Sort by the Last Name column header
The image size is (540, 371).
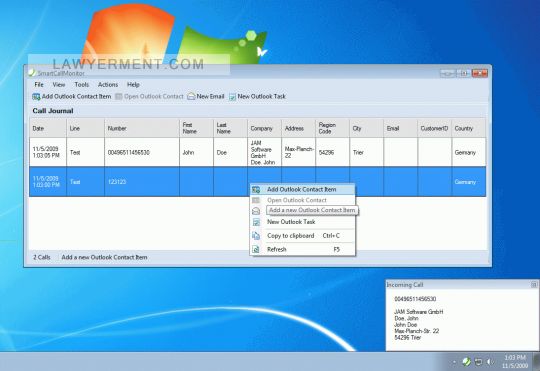tap(230, 128)
